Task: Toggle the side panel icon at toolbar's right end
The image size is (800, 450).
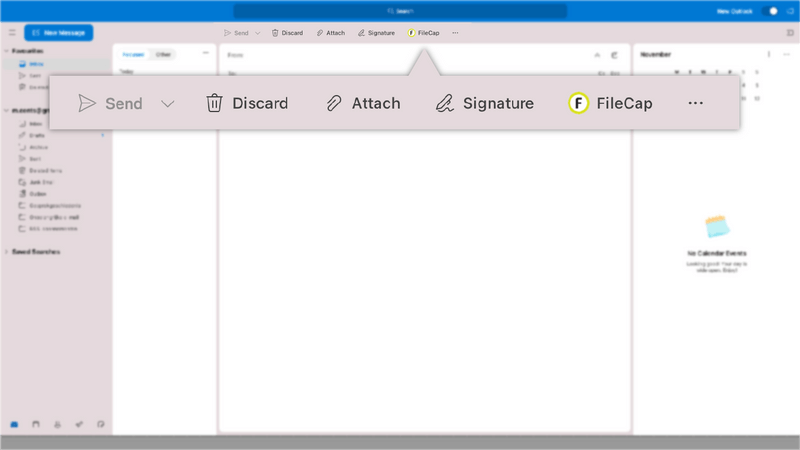Action: click(x=790, y=33)
